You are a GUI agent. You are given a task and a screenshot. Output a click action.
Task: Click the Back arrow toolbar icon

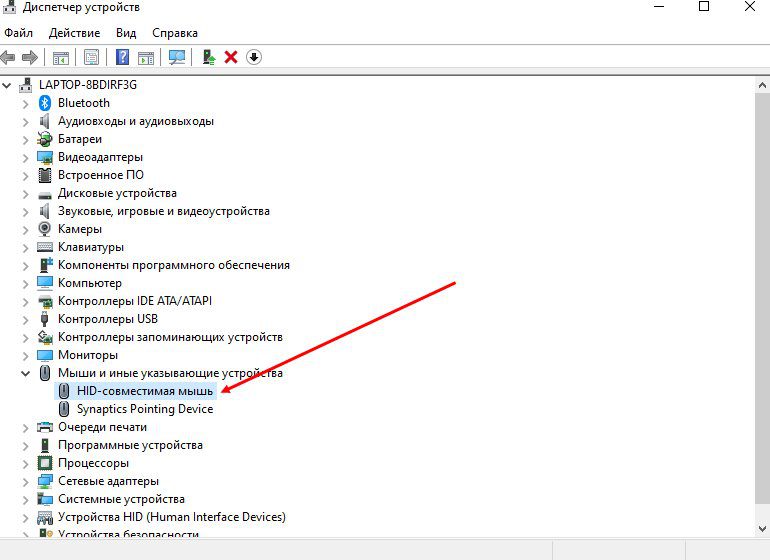click(8, 57)
